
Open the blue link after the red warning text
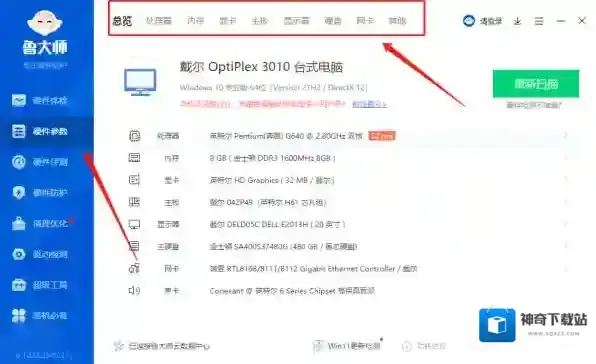point(369,104)
